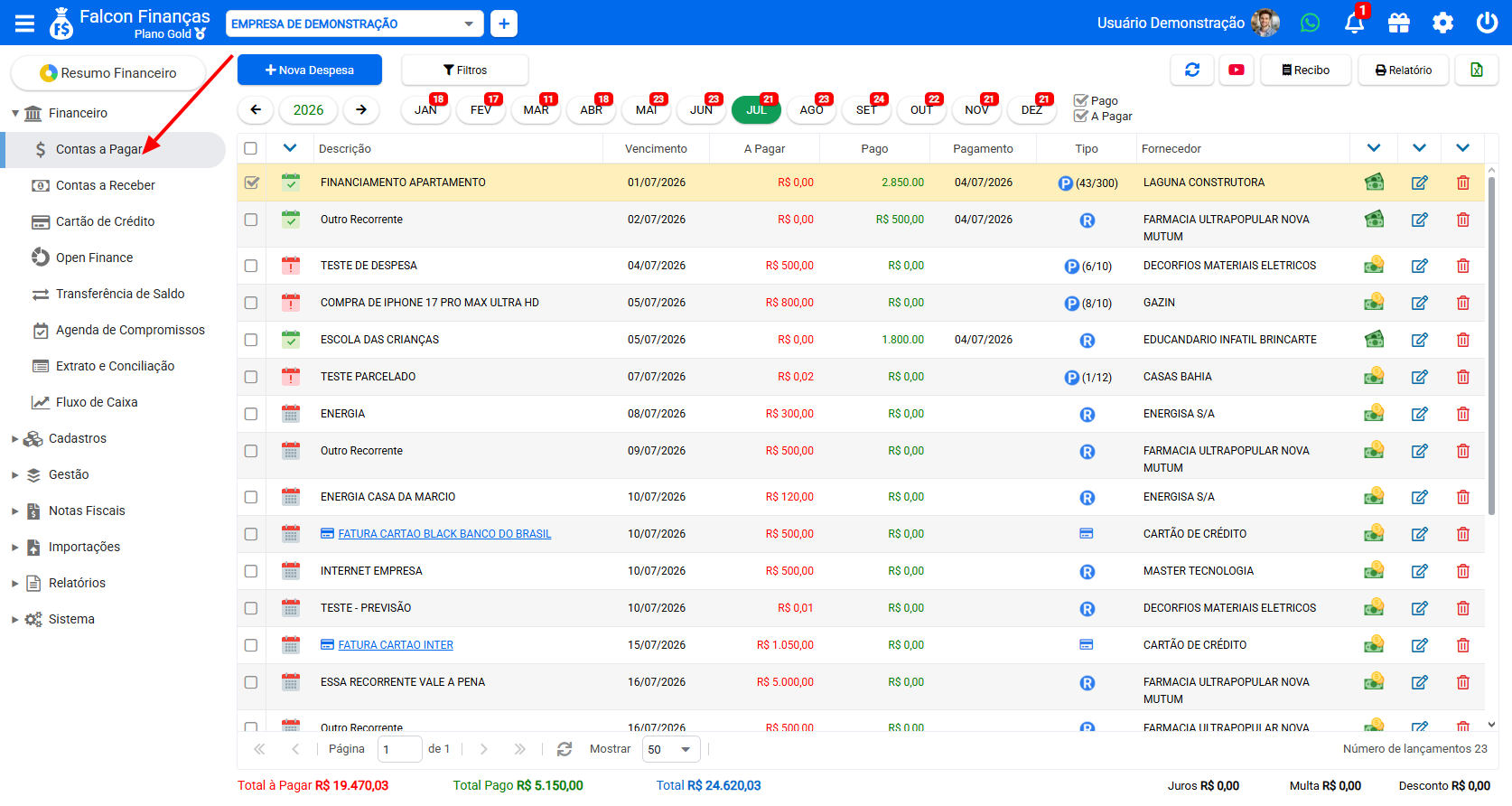This screenshot has height=806, width=1512.
Task: Click the gift box icon in header
Action: pos(1398,23)
